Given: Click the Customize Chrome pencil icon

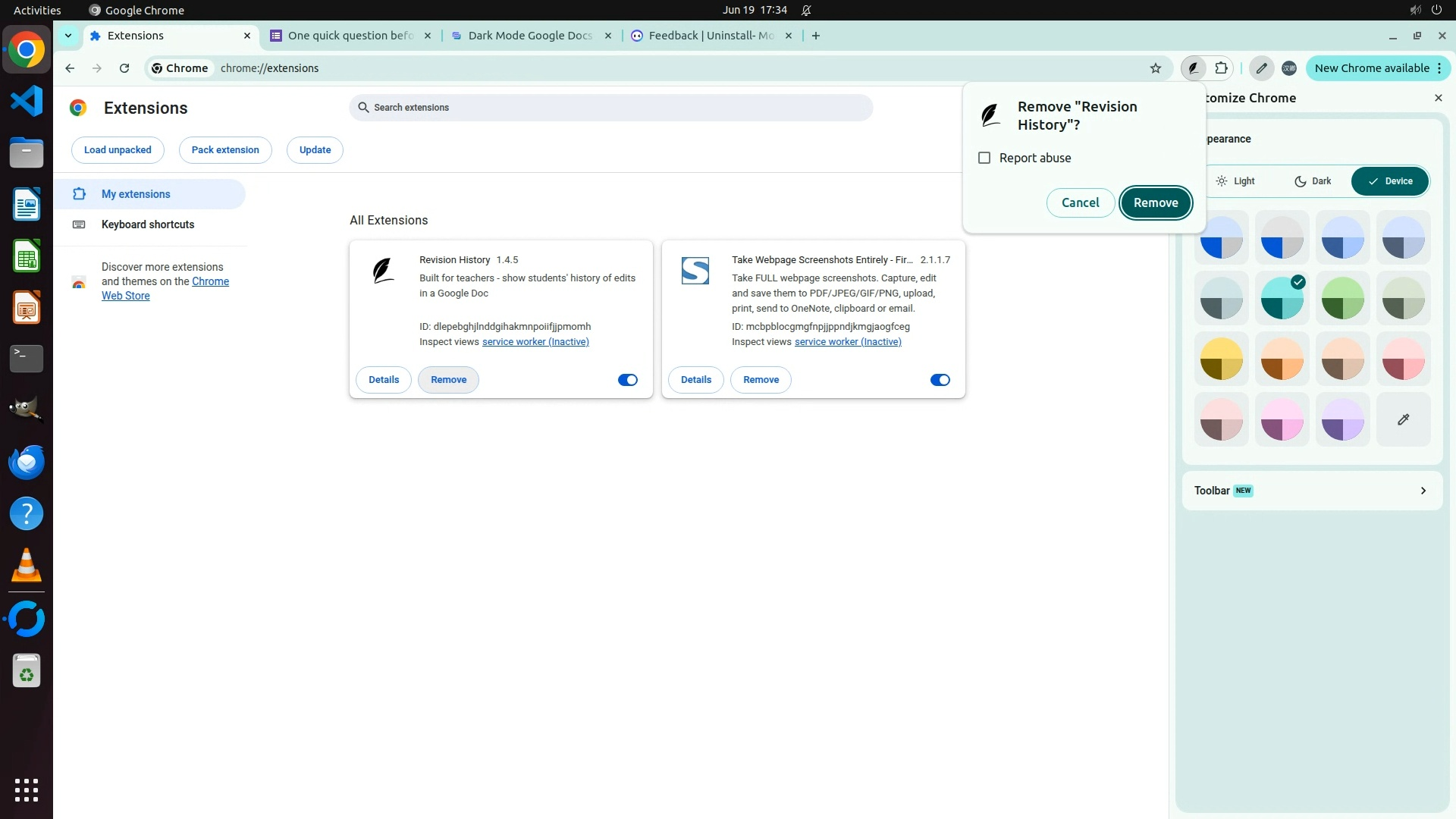Looking at the screenshot, I should [1261, 68].
